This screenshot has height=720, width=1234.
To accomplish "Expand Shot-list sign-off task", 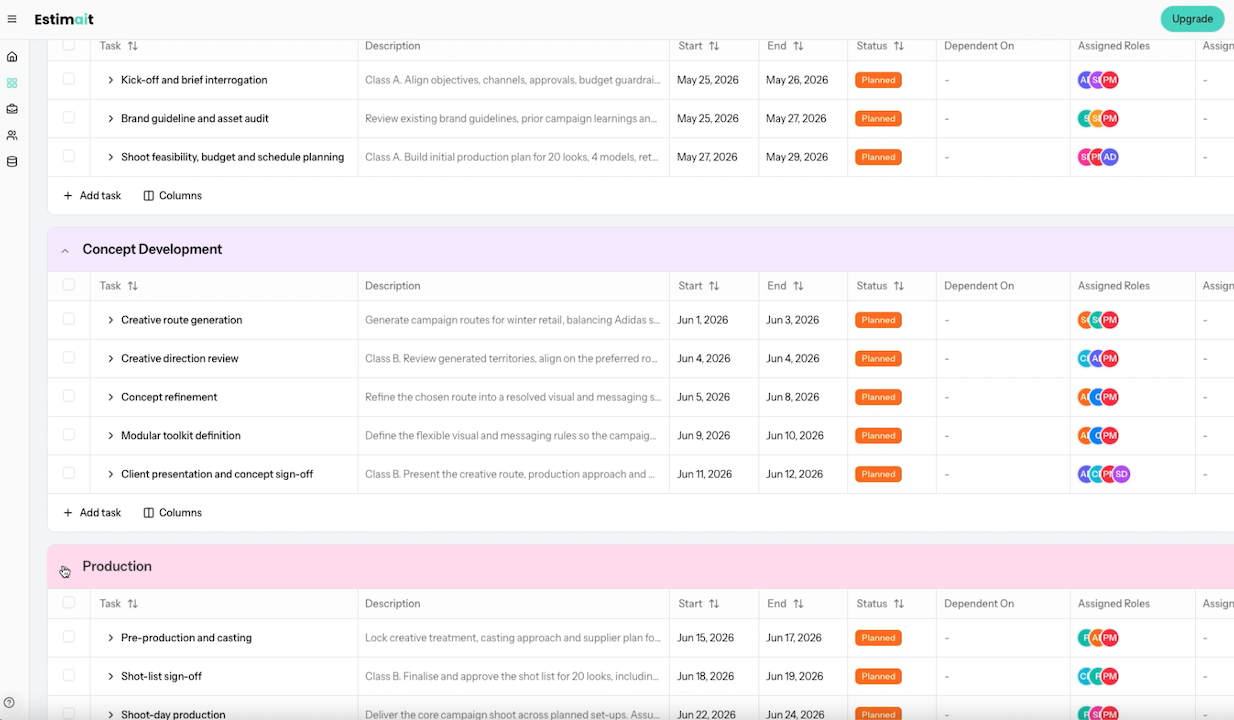I will pyautogui.click(x=111, y=676).
